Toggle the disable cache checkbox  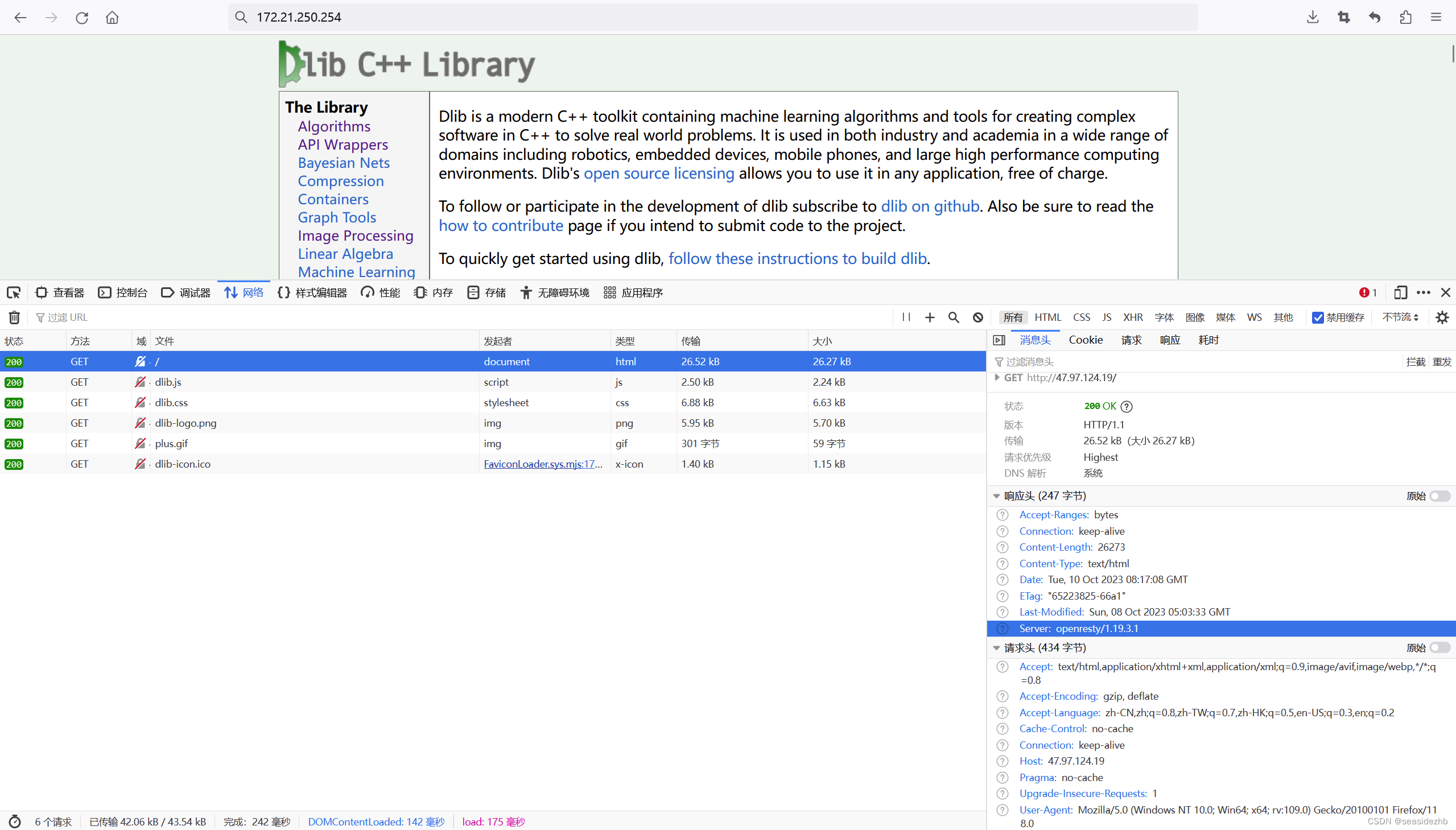tap(1318, 317)
